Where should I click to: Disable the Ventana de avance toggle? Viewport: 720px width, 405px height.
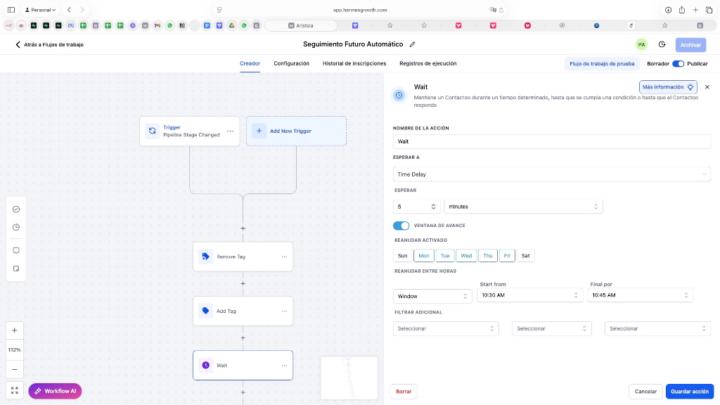pyautogui.click(x=401, y=225)
